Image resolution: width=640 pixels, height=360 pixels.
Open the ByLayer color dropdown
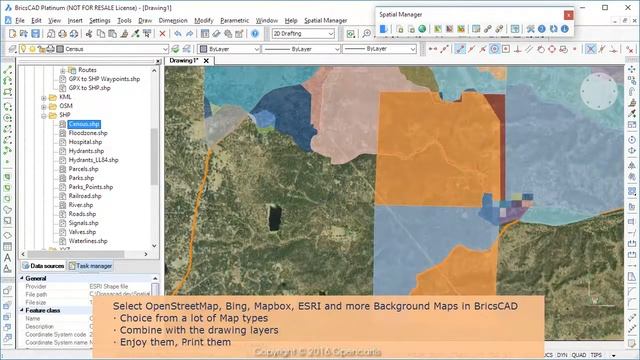click(257, 49)
